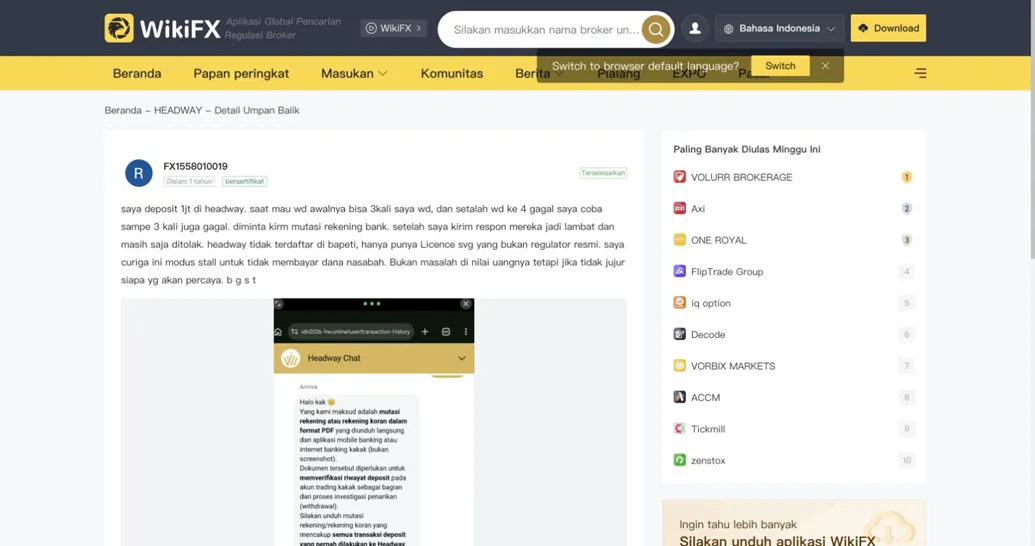Expand the Masukan menu dropdown

click(354, 73)
